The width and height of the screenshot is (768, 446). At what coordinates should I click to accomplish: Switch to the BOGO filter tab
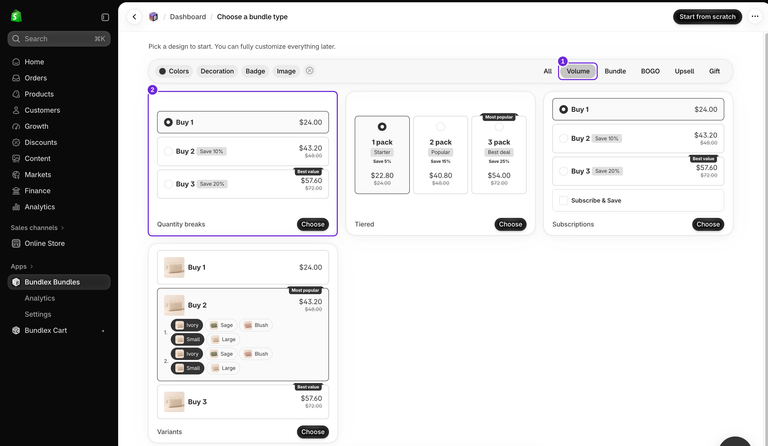coord(650,71)
